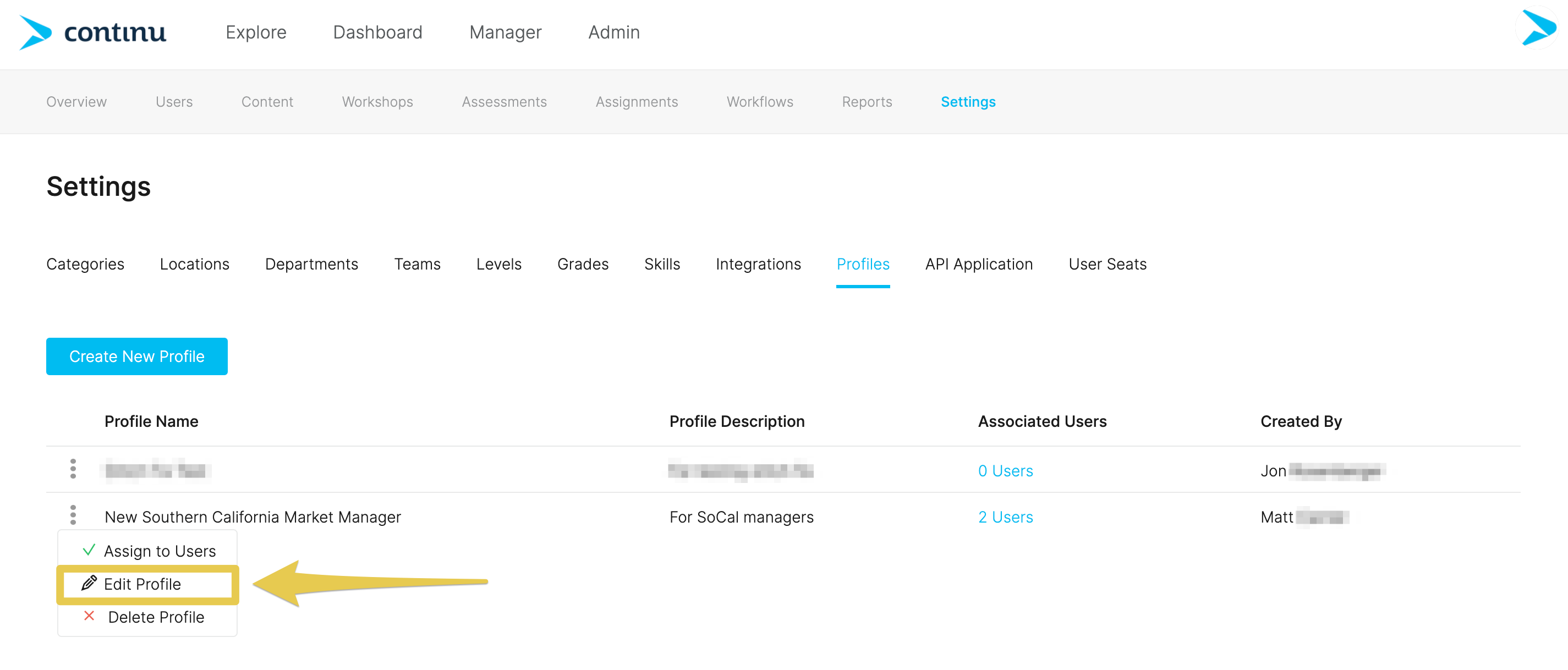Switch to the Overview admin tab

coord(76,102)
